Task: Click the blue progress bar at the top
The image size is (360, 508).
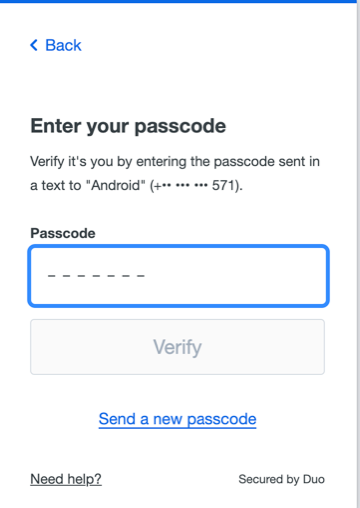Action: coord(178,1)
